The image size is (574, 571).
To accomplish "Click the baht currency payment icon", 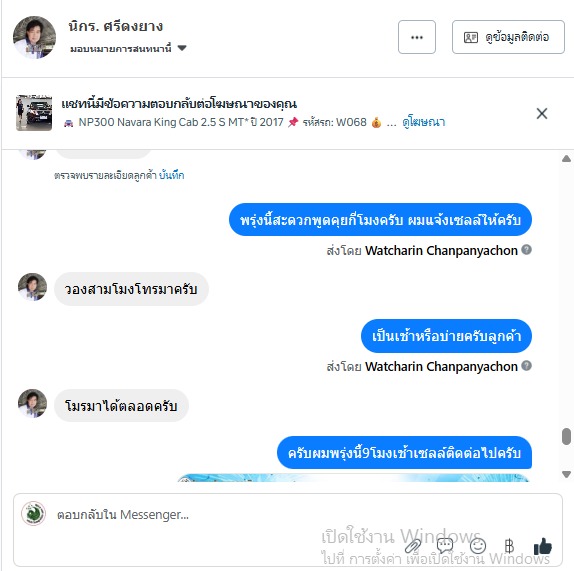I will click(x=509, y=546).
